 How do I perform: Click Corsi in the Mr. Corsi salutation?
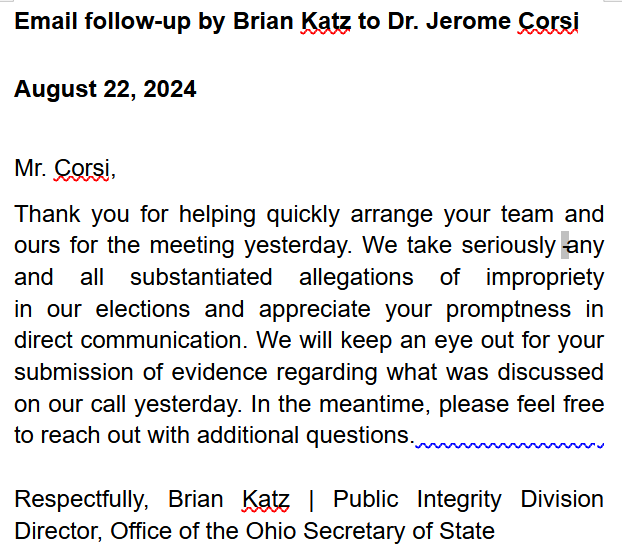(x=82, y=168)
